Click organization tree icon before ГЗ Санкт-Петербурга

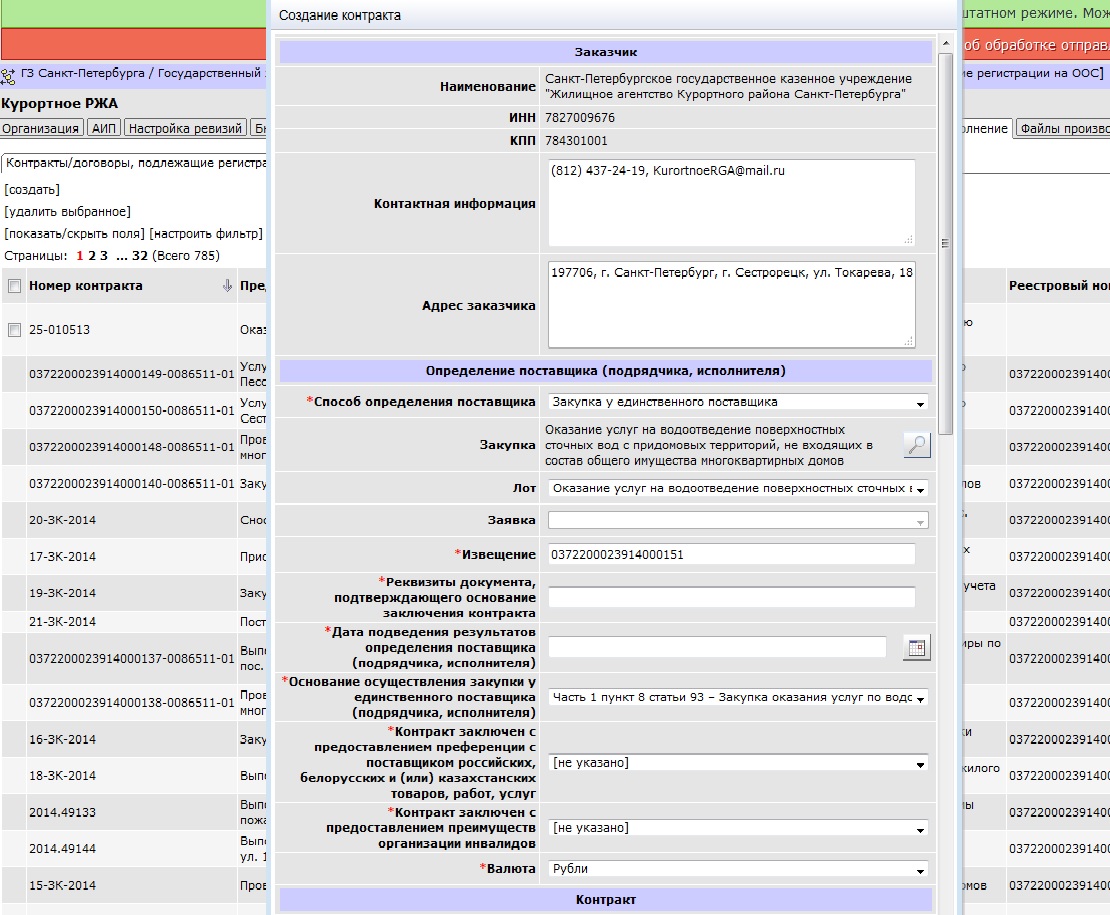(8, 75)
